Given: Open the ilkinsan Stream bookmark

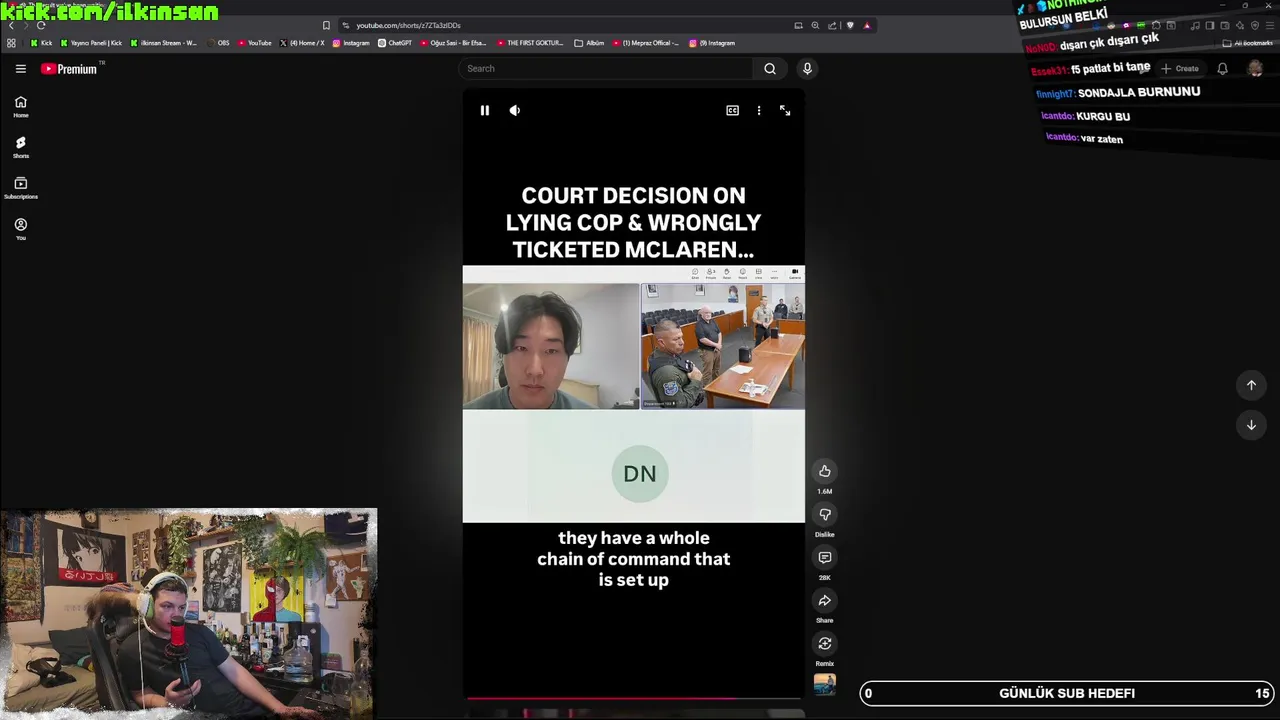Looking at the screenshot, I should (164, 43).
